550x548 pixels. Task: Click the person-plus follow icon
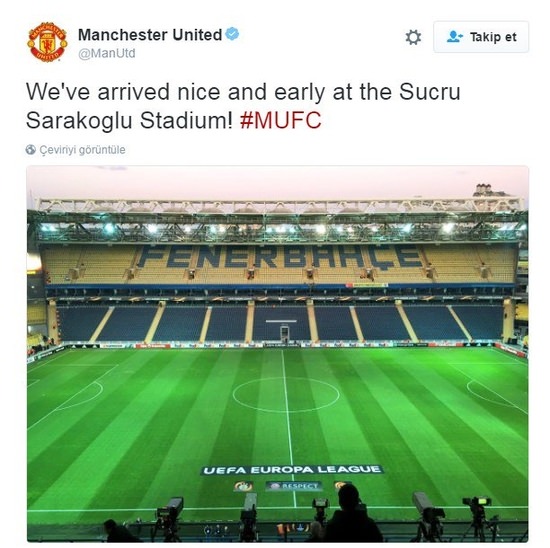[455, 36]
